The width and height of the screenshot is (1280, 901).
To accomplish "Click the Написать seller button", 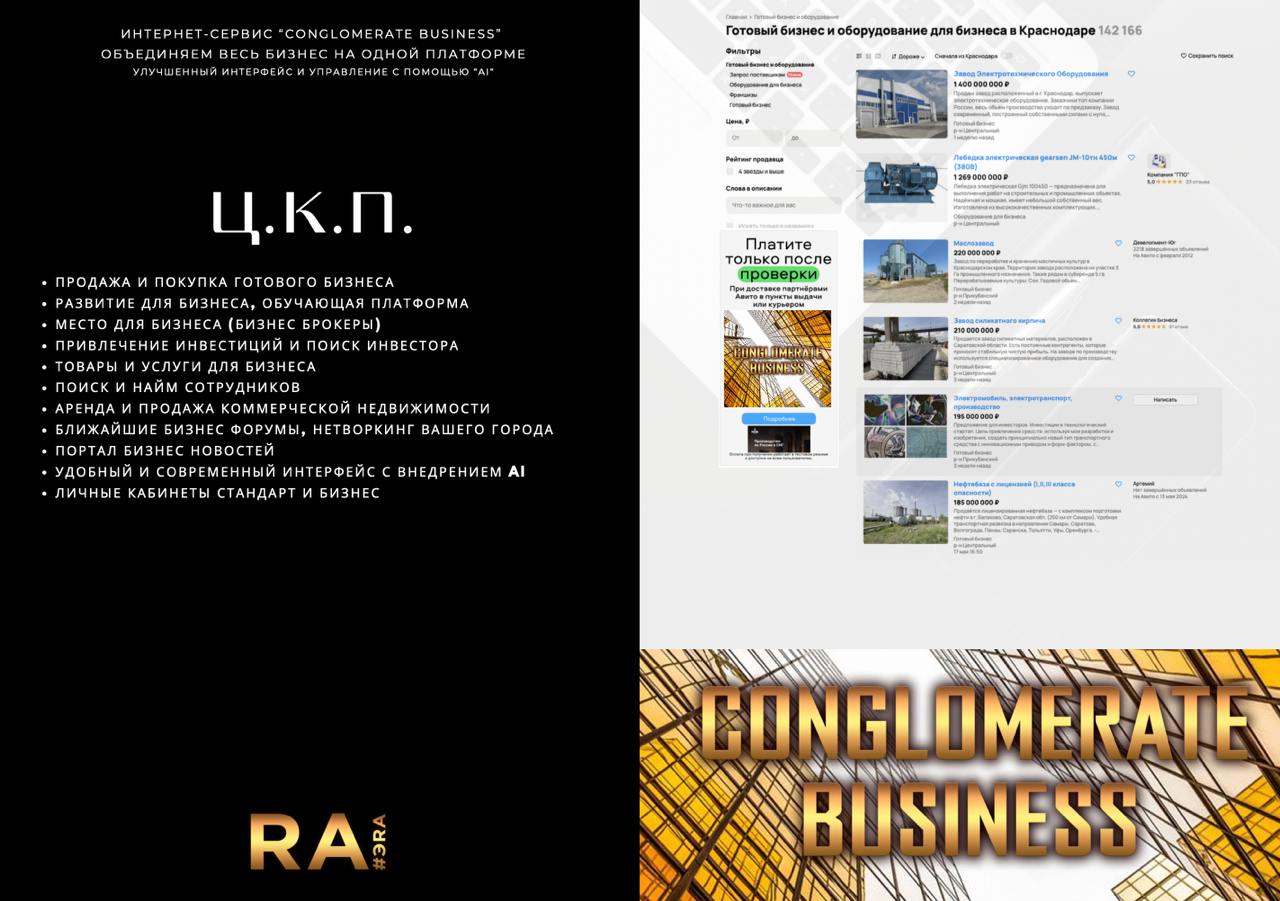I will click(x=1165, y=399).
